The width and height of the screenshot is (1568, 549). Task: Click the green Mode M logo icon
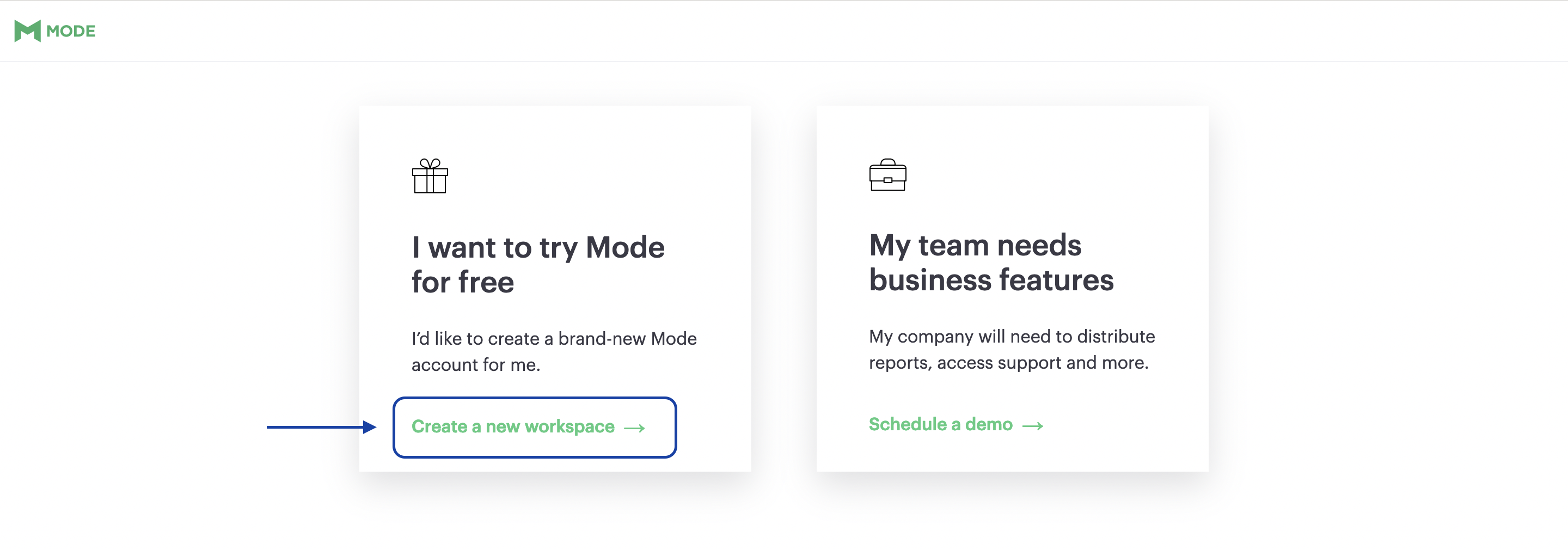coord(27,31)
